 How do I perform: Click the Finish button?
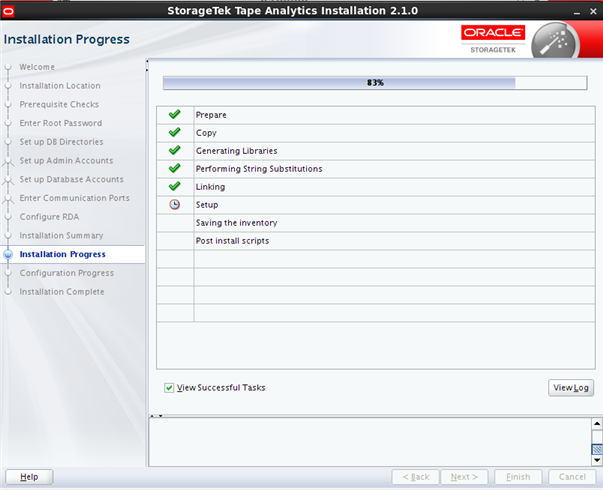[x=518, y=477]
